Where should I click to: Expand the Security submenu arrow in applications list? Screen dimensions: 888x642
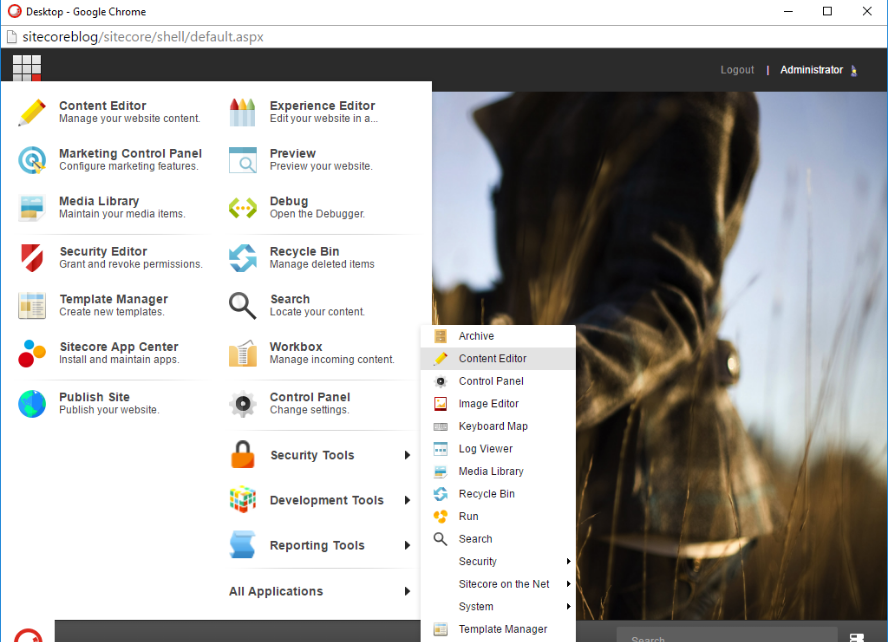[x=569, y=561]
